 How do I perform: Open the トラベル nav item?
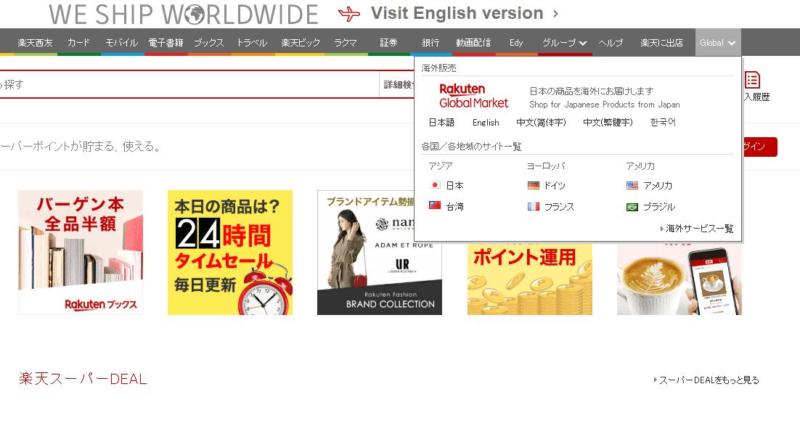[252, 43]
